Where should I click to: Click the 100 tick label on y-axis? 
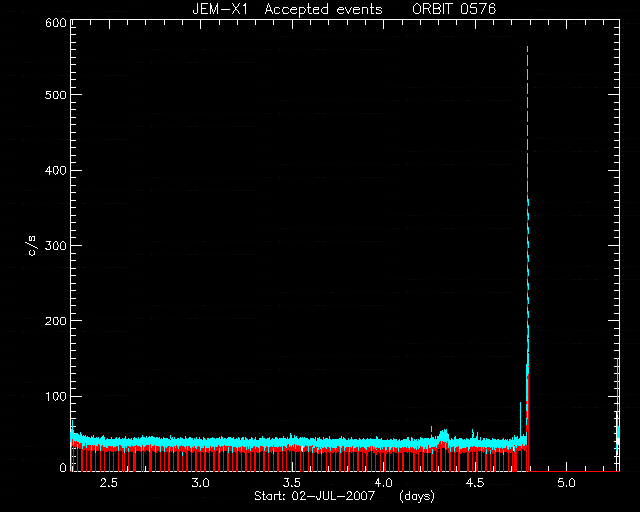coord(56,396)
